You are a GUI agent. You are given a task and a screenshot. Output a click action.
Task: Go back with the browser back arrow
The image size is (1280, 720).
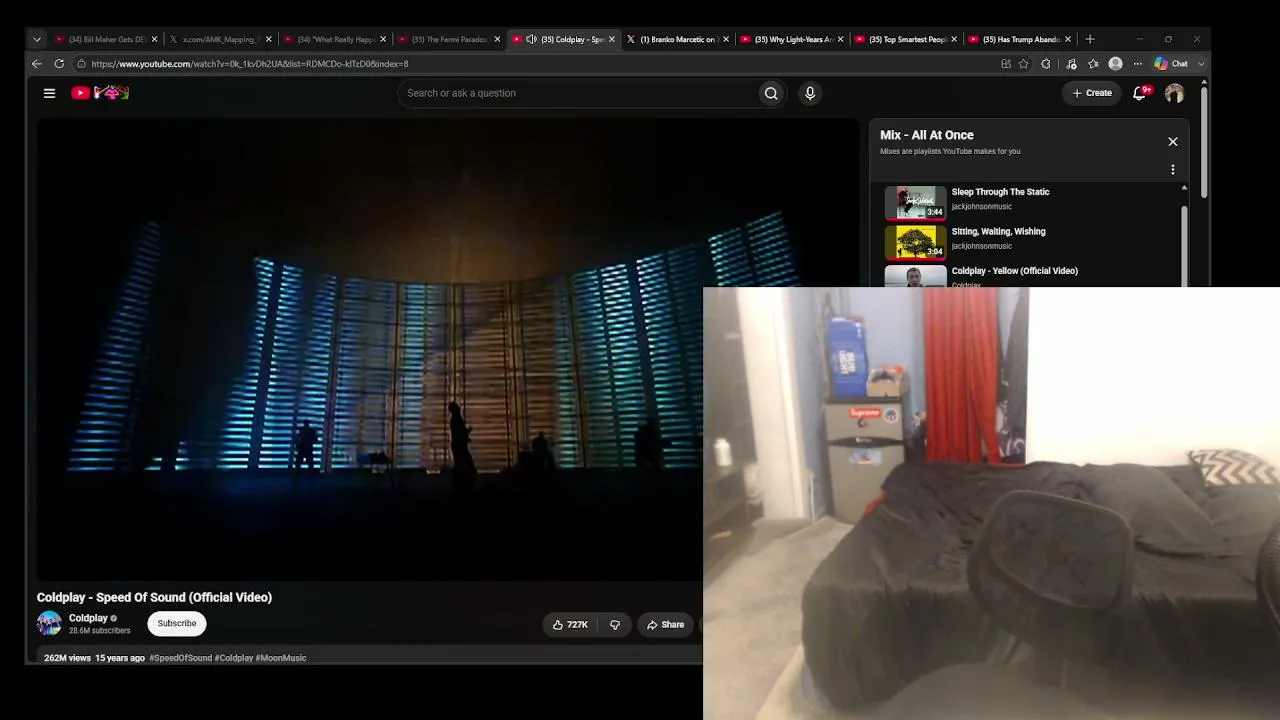37,64
